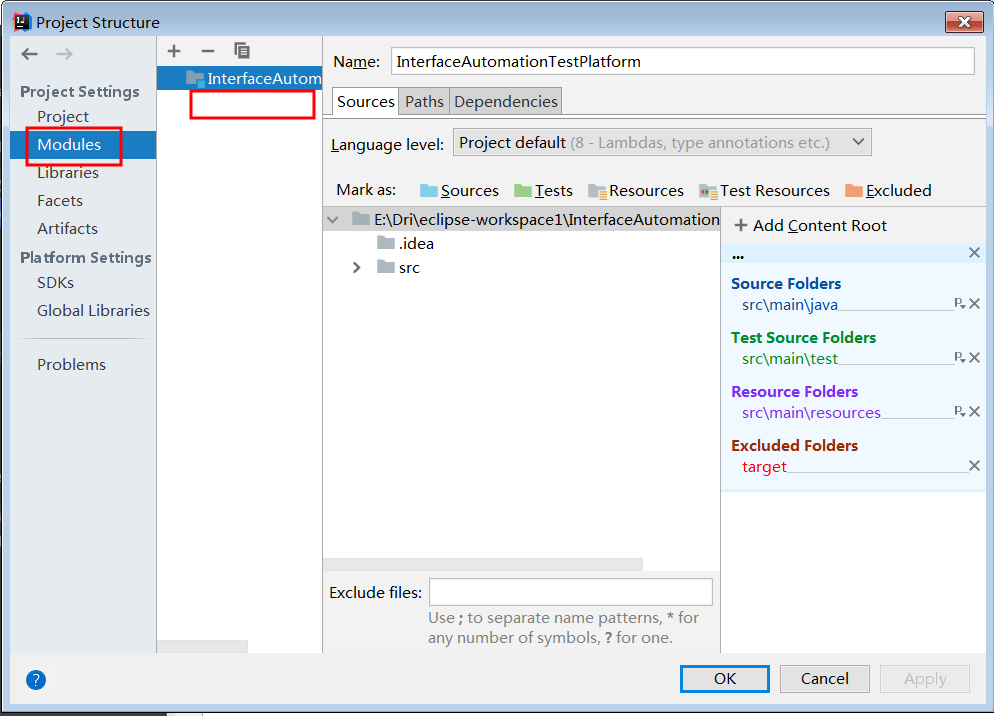994x716 pixels.
Task: Go forward with the right arrow
Action: pyautogui.click(x=64, y=54)
